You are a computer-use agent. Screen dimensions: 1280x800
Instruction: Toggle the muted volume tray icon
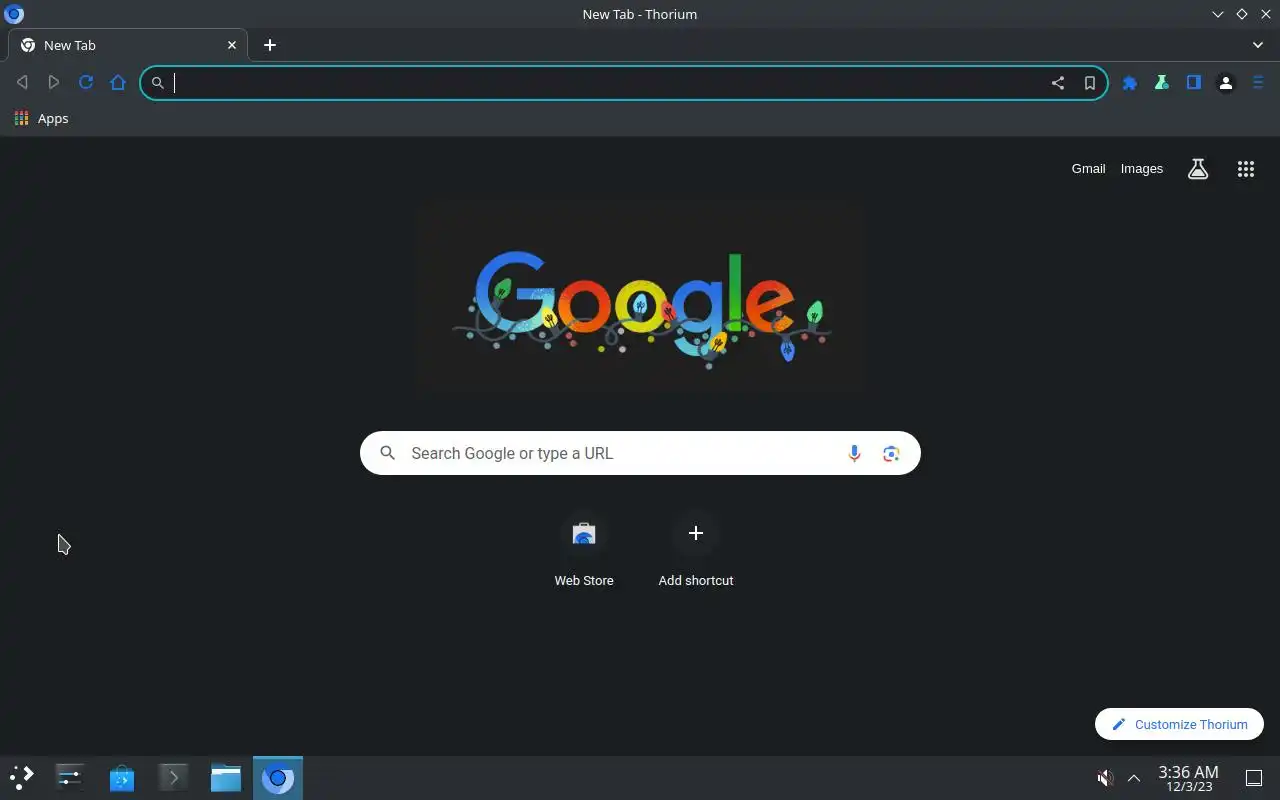[x=1105, y=778]
